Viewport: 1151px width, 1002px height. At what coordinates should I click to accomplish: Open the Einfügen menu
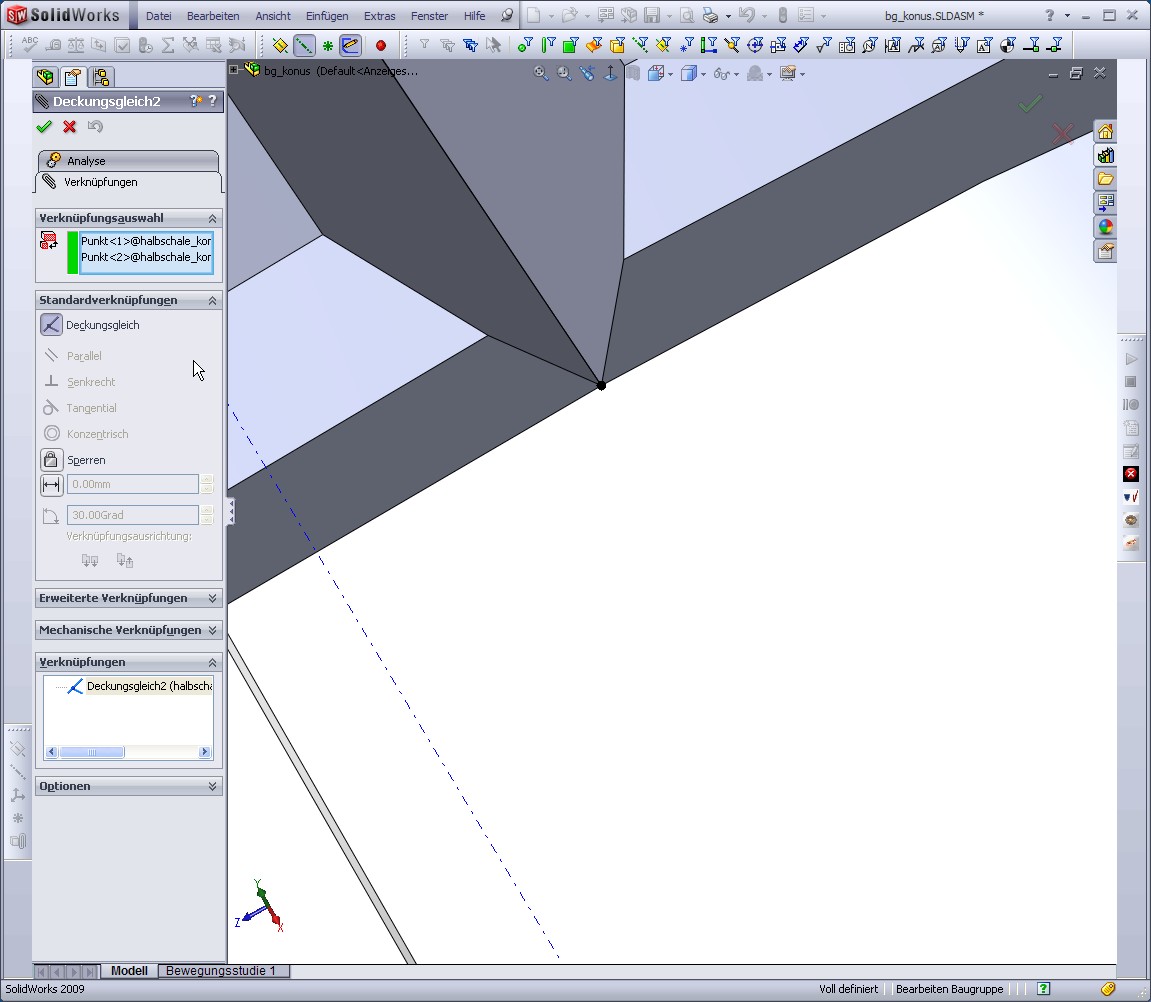click(x=327, y=16)
